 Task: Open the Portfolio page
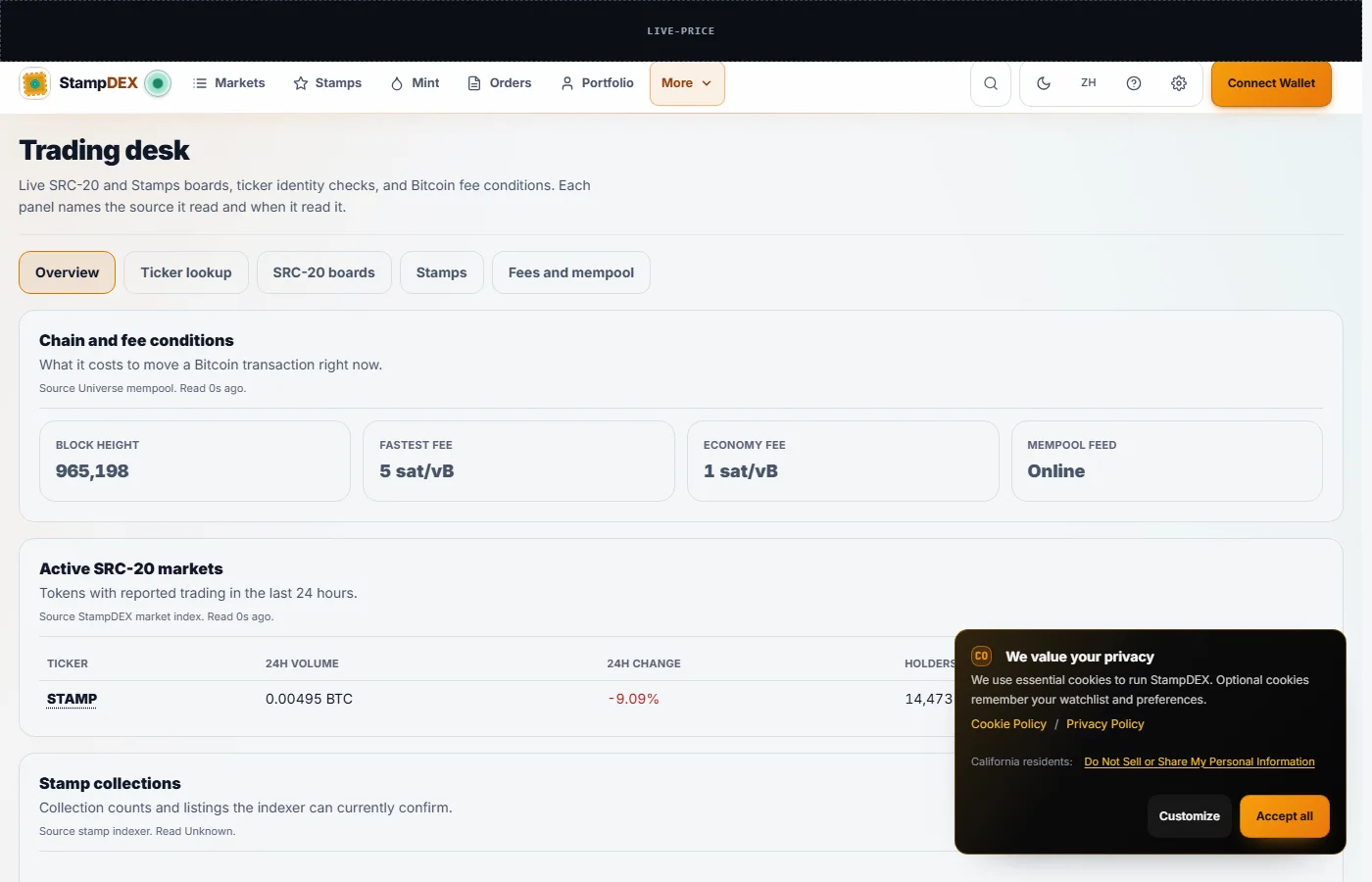(597, 83)
